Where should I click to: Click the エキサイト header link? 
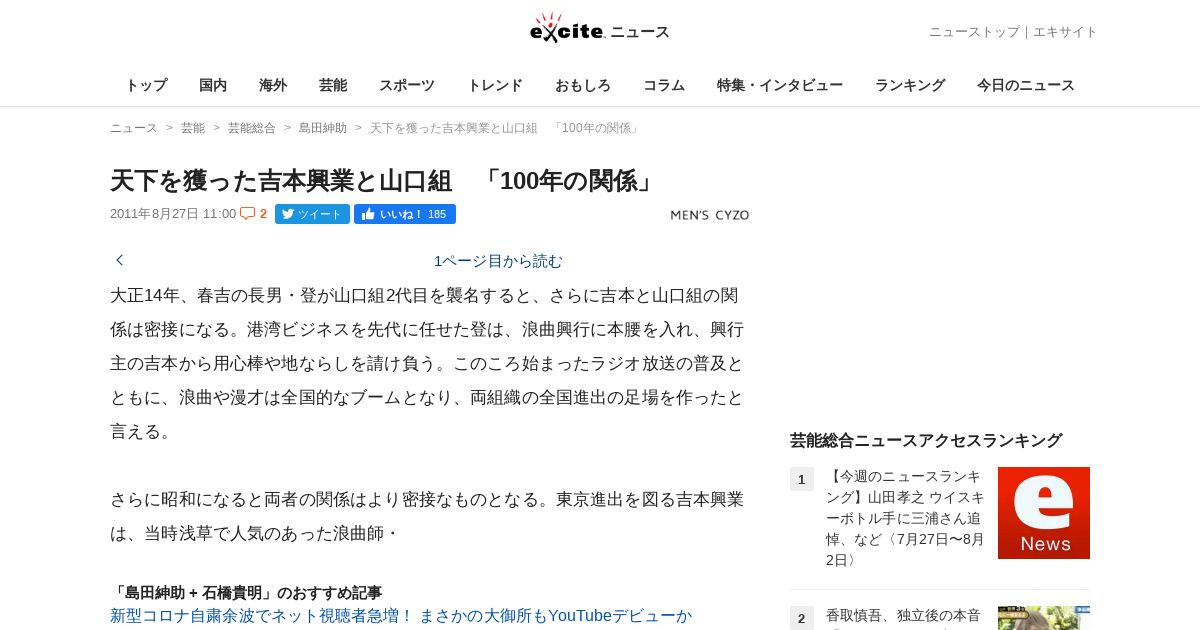(x=1065, y=32)
